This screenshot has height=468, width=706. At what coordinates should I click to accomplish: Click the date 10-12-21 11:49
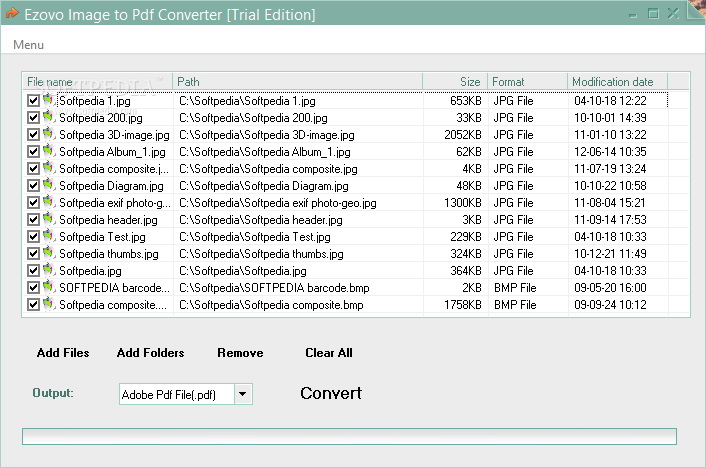tap(610, 254)
